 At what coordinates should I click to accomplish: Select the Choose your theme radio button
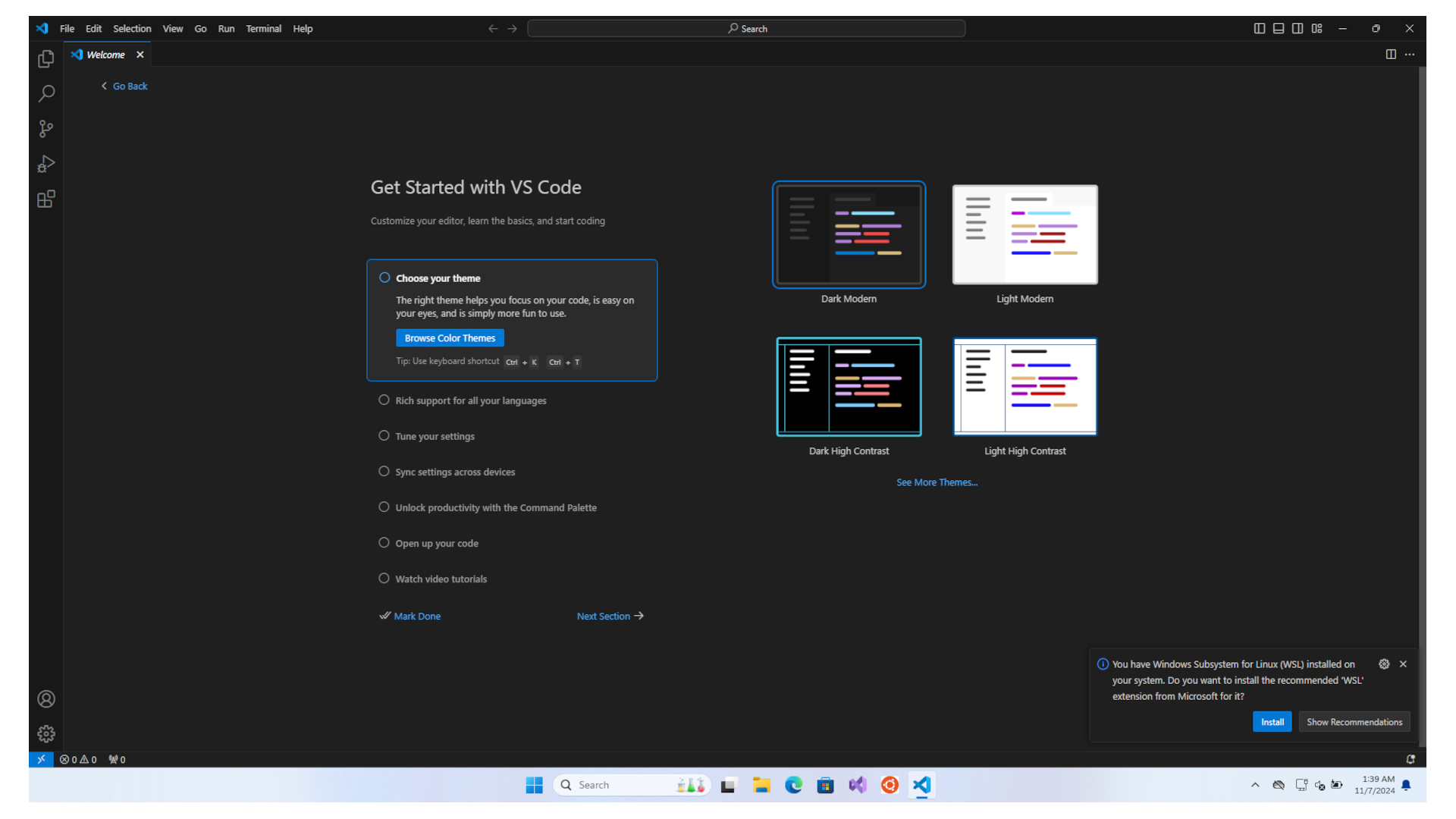(x=384, y=278)
